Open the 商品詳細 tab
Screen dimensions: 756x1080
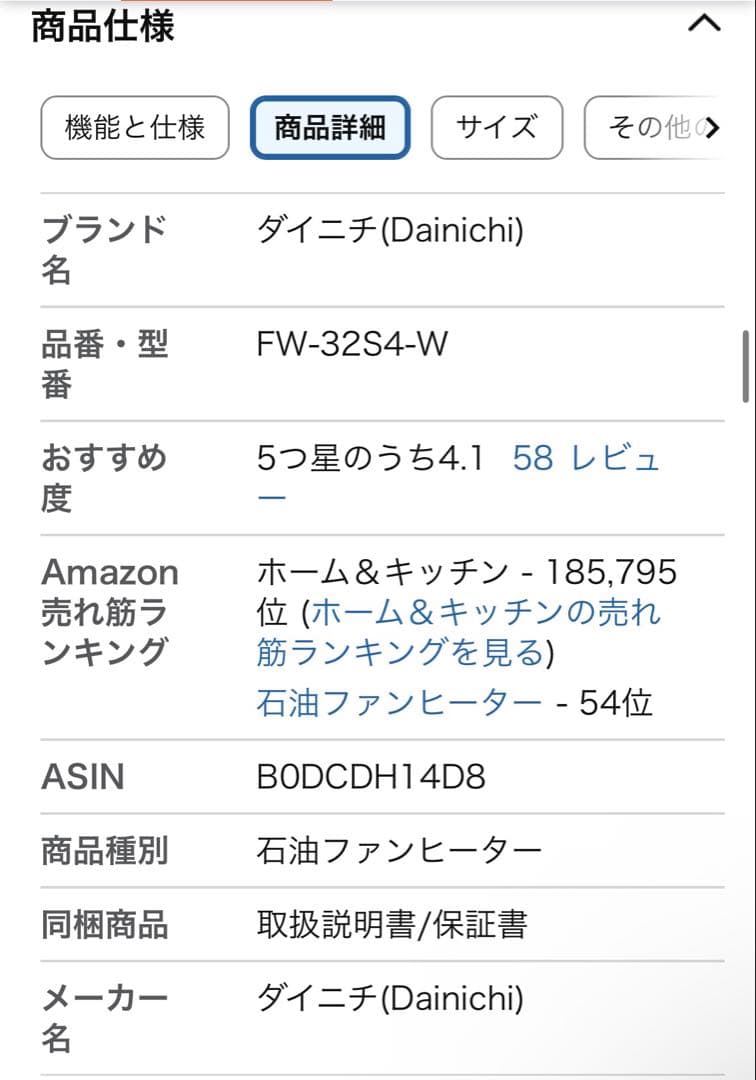[x=330, y=128]
